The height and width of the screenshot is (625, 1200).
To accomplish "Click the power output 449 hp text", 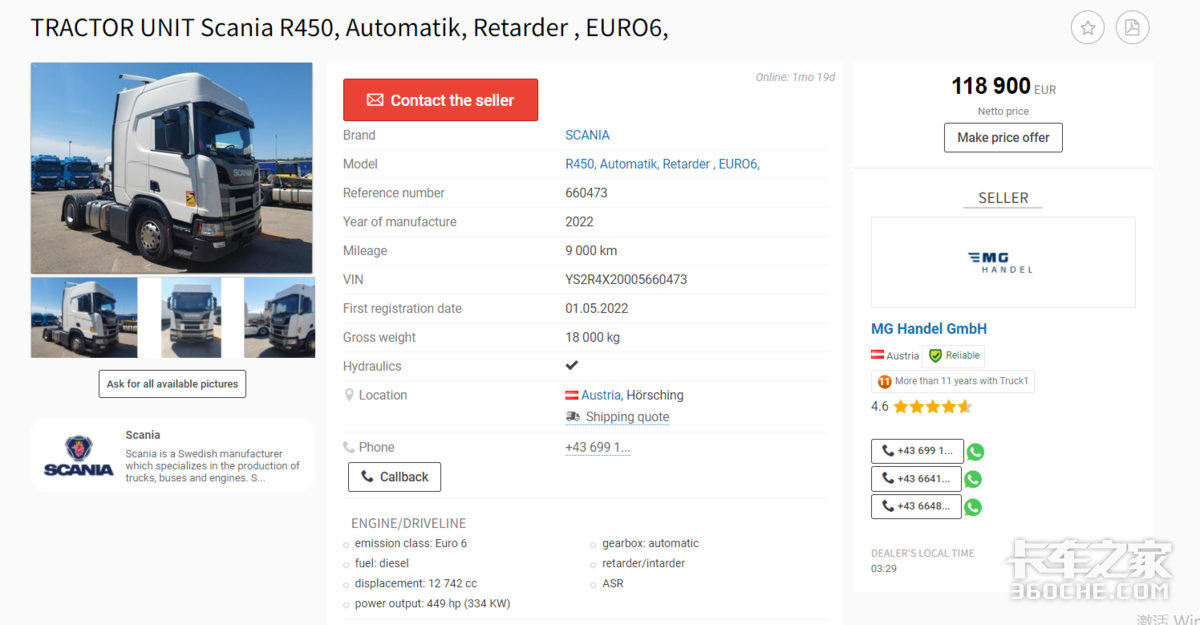I will tap(432, 604).
